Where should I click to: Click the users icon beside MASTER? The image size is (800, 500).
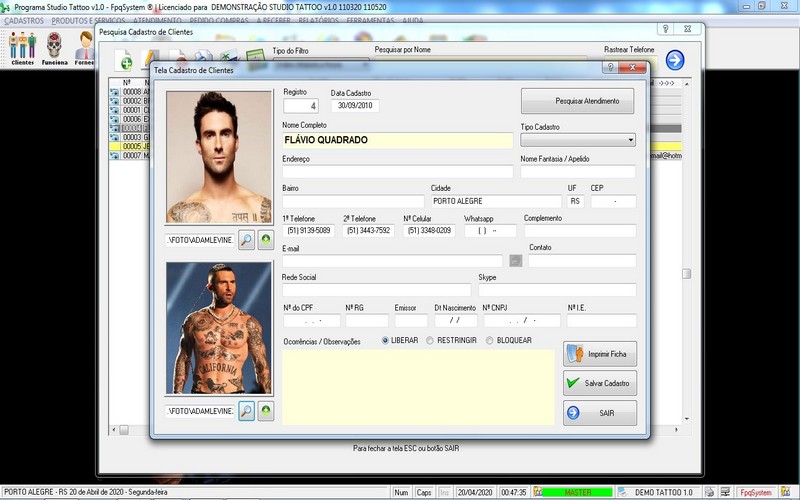coord(538,492)
